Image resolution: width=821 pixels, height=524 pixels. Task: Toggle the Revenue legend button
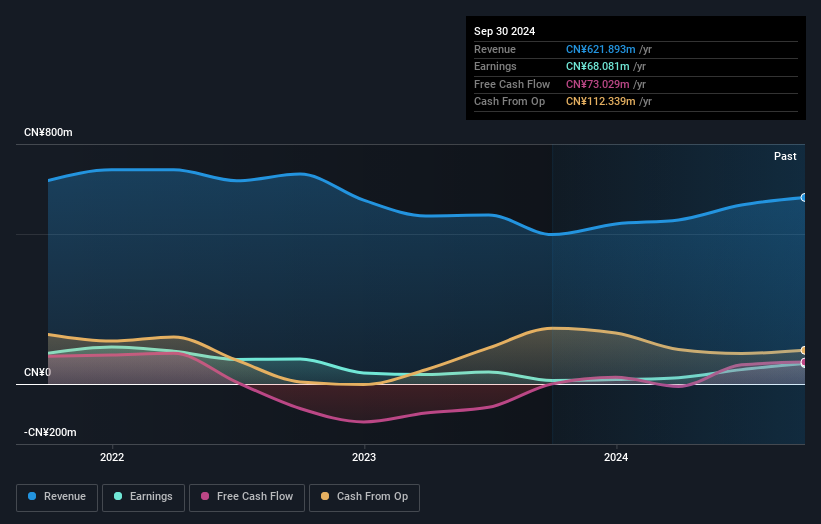[57, 497]
